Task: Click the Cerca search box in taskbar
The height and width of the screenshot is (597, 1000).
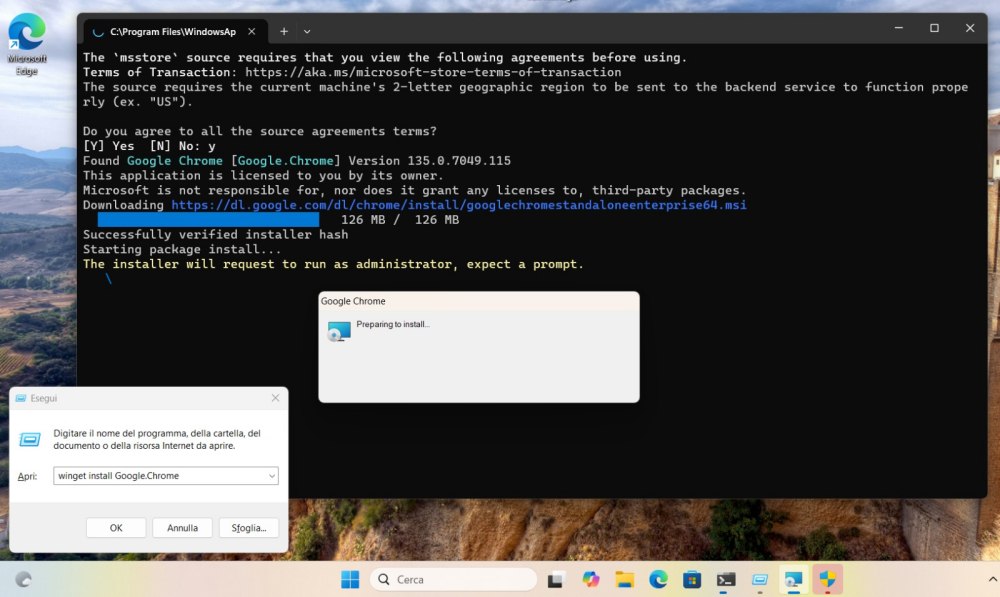Action: point(453,579)
